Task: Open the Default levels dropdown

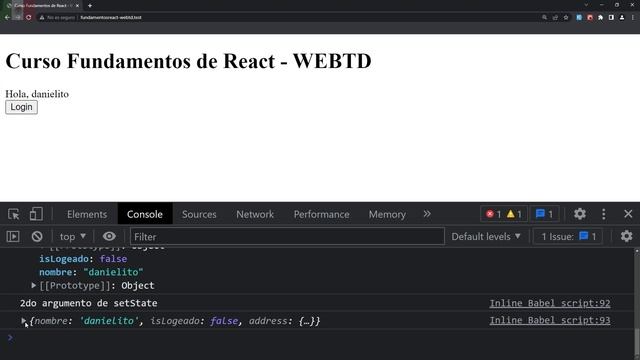Action: 486,237
